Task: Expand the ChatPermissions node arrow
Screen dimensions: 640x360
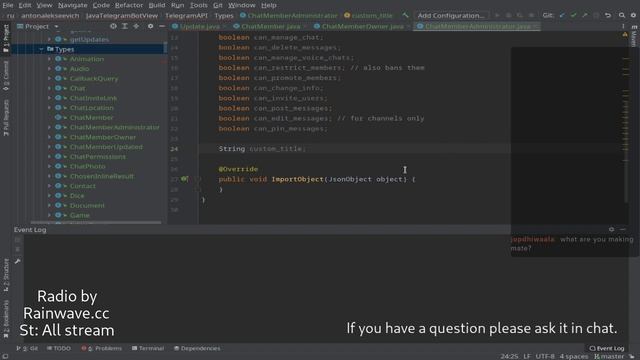Action: (x=49, y=157)
